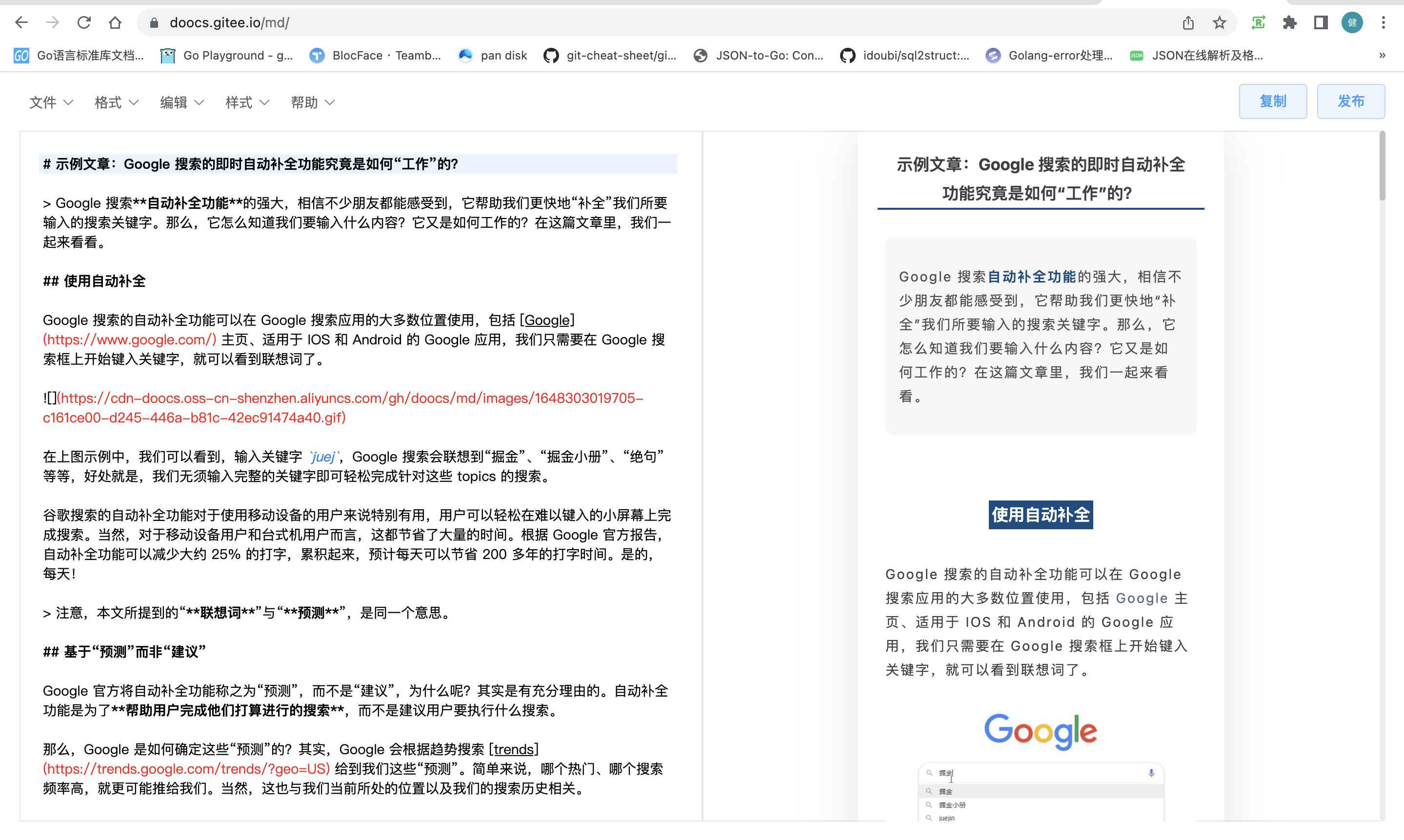Image resolution: width=1404 pixels, height=840 pixels.
Task: Expand the chevron next to 帮助
Action: [x=330, y=103]
